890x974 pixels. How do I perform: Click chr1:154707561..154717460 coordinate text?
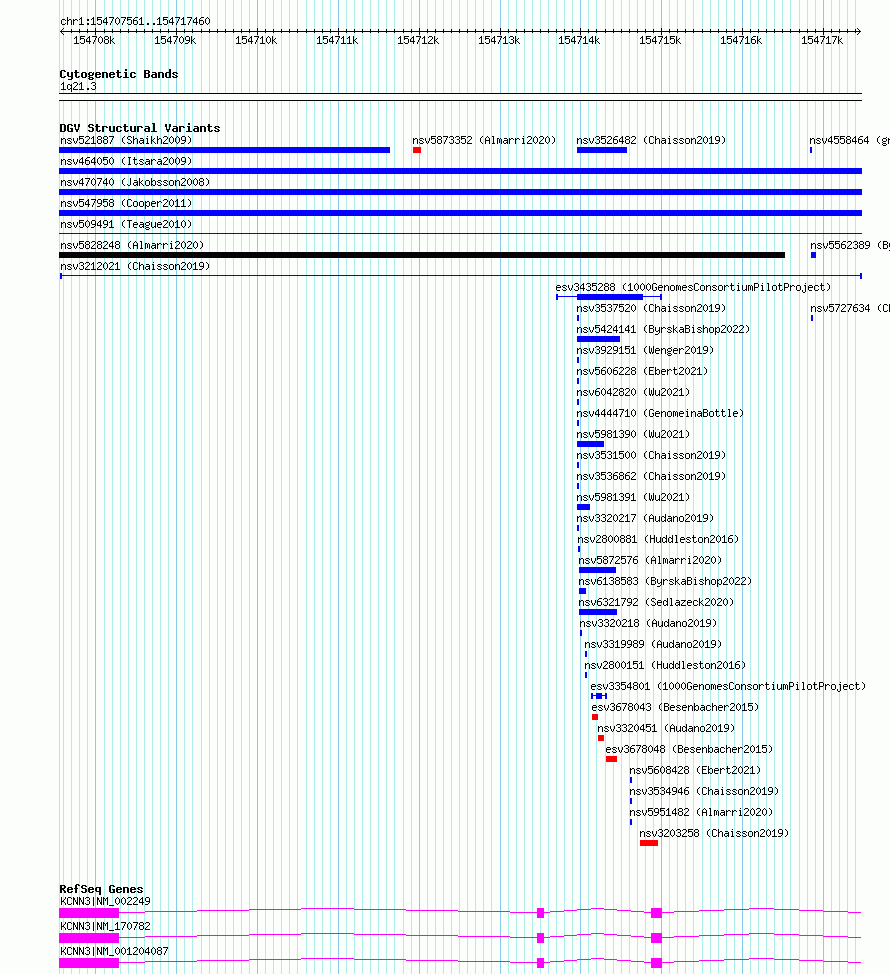[x=135, y=21]
